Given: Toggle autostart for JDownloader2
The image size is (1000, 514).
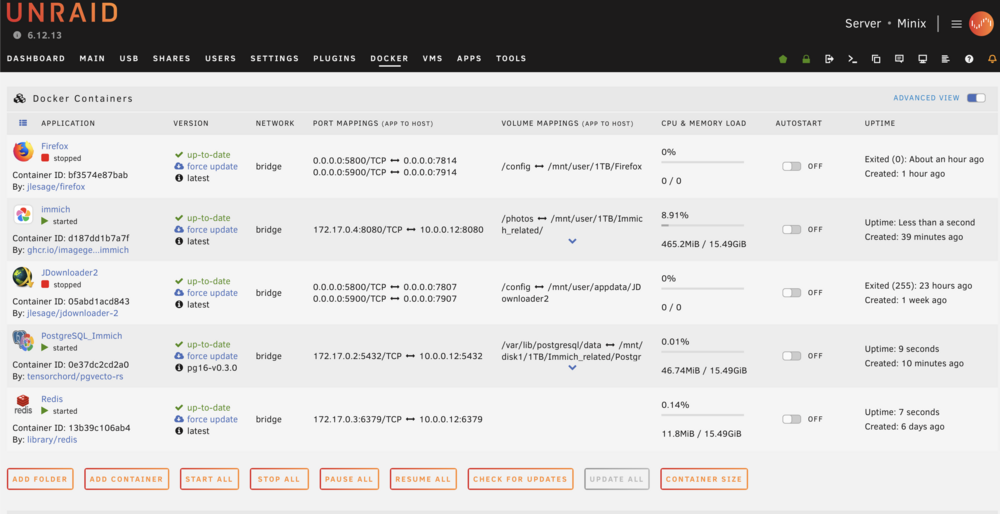Looking at the screenshot, I should 791,292.
